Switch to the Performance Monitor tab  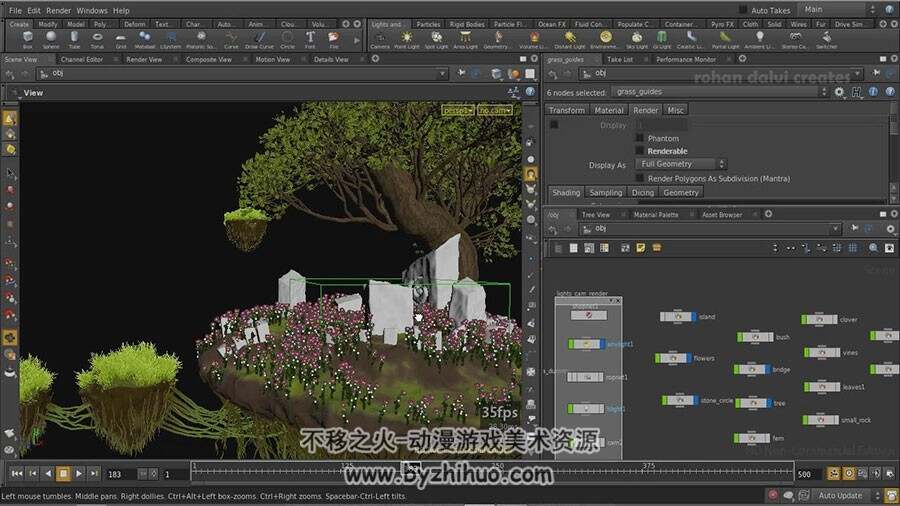686,59
